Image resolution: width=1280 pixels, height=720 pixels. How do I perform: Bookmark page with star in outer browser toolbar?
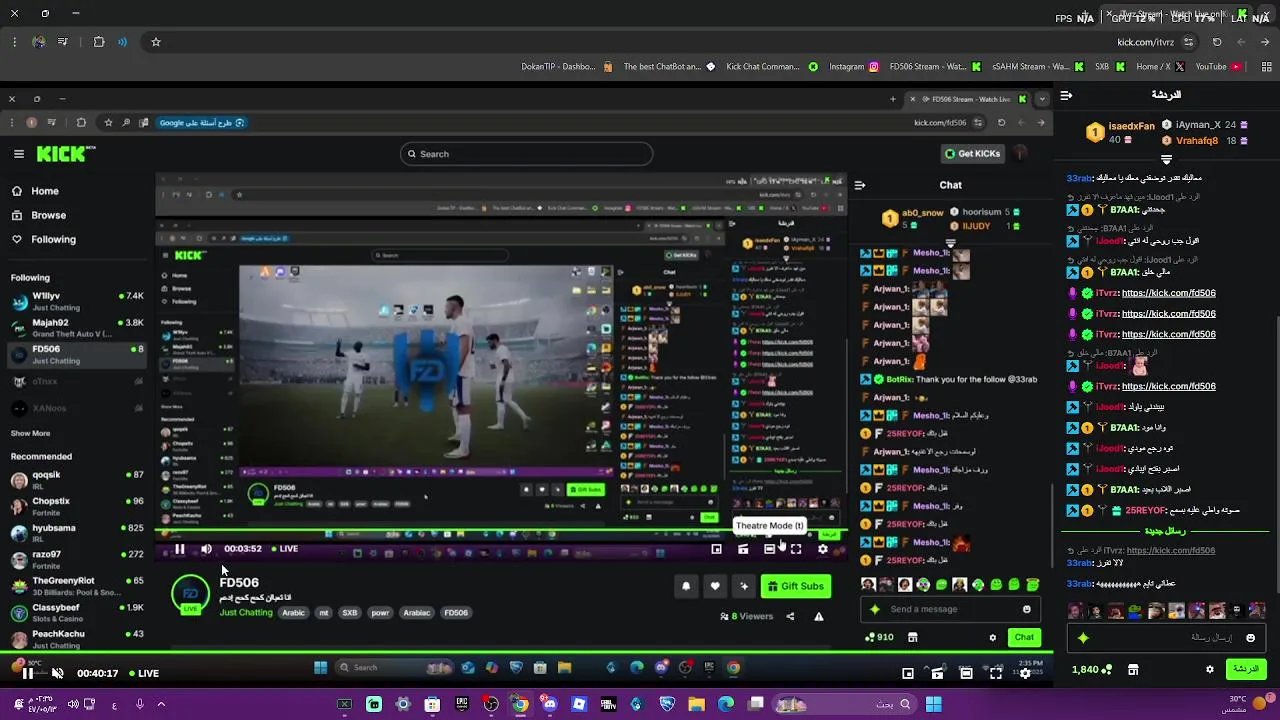(156, 42)
